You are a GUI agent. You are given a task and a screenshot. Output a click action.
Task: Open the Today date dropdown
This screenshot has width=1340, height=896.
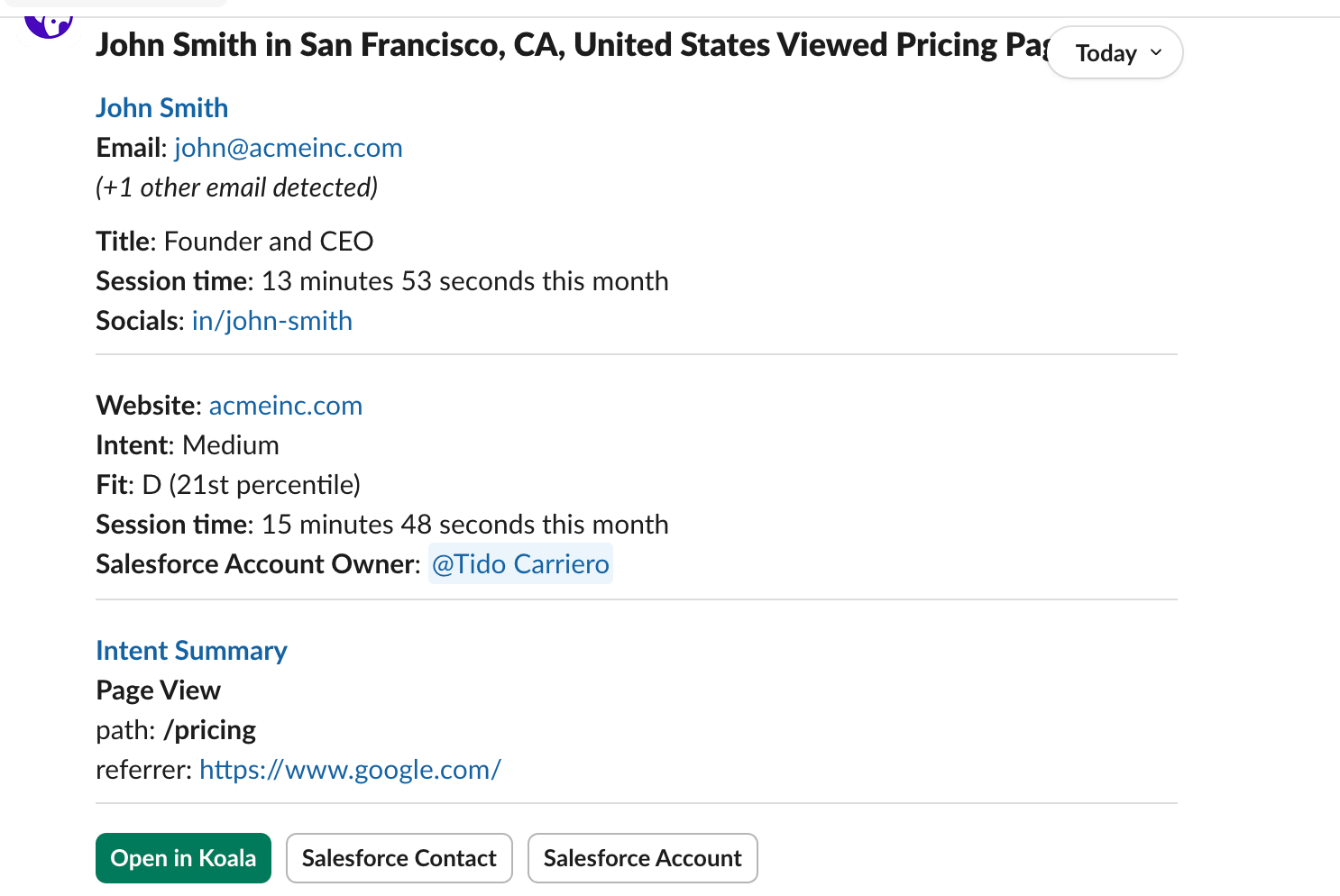(x=1115, y=53)
